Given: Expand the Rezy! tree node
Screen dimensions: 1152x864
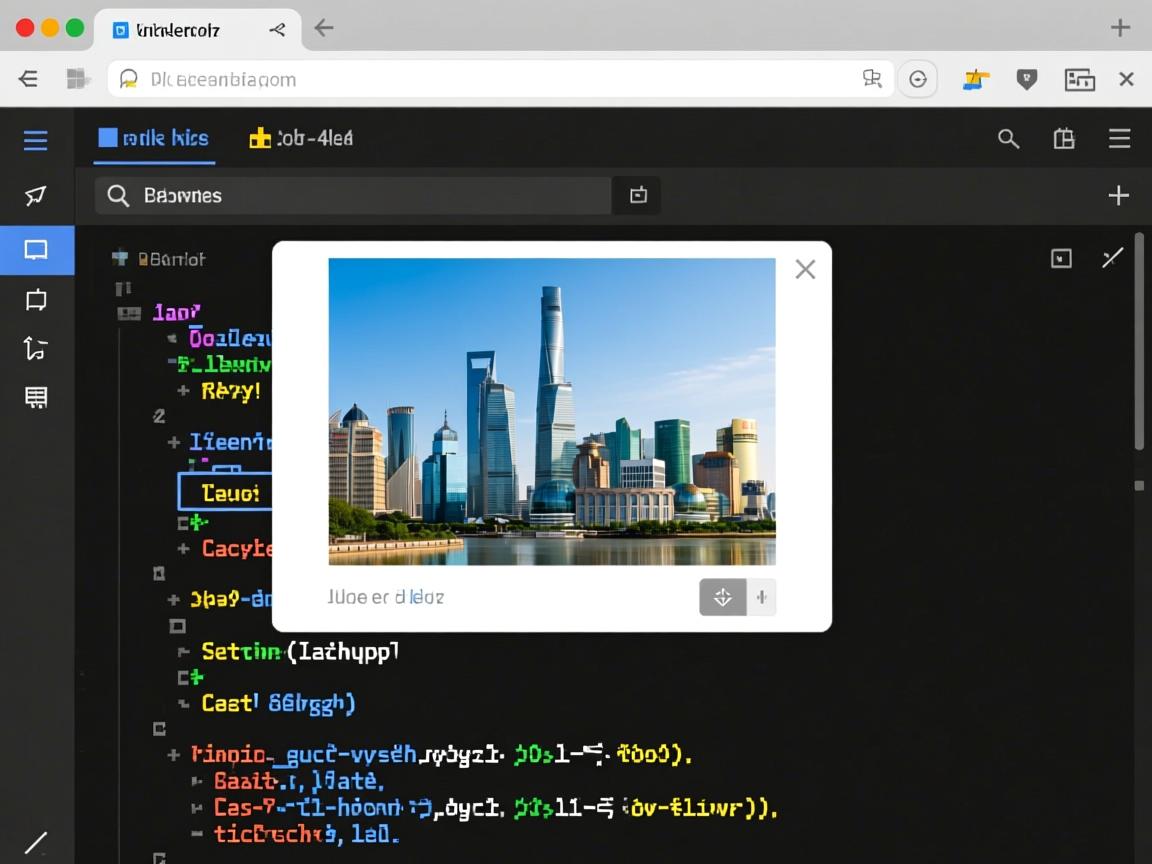Looking at the screenshot, I should [183, 391].
